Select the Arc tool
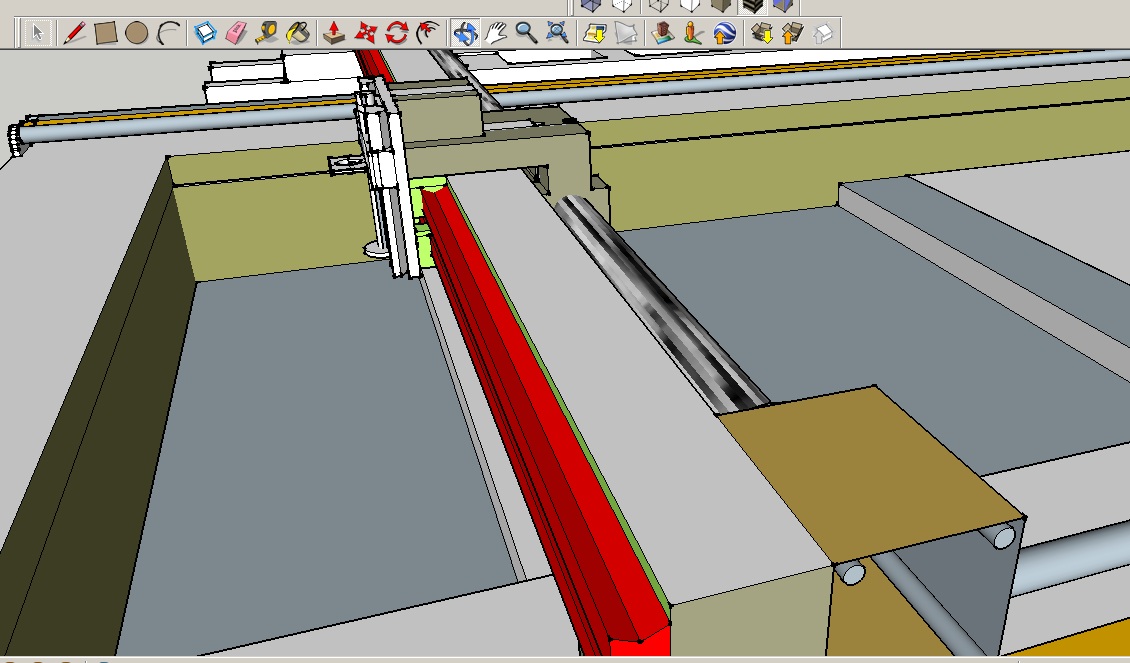The width and height of the screenshot is (1130, 663). point(167,32)
